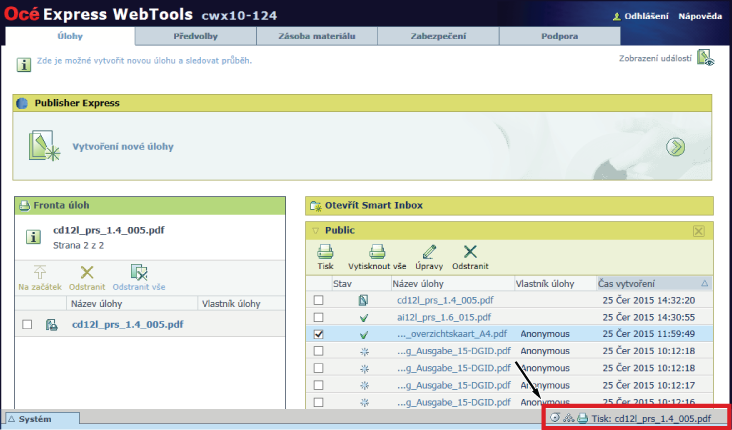Tick the checkbox for ai12l_prs_1.6_015.pdf
732x430 pixels.
click(x=318, y=317)
